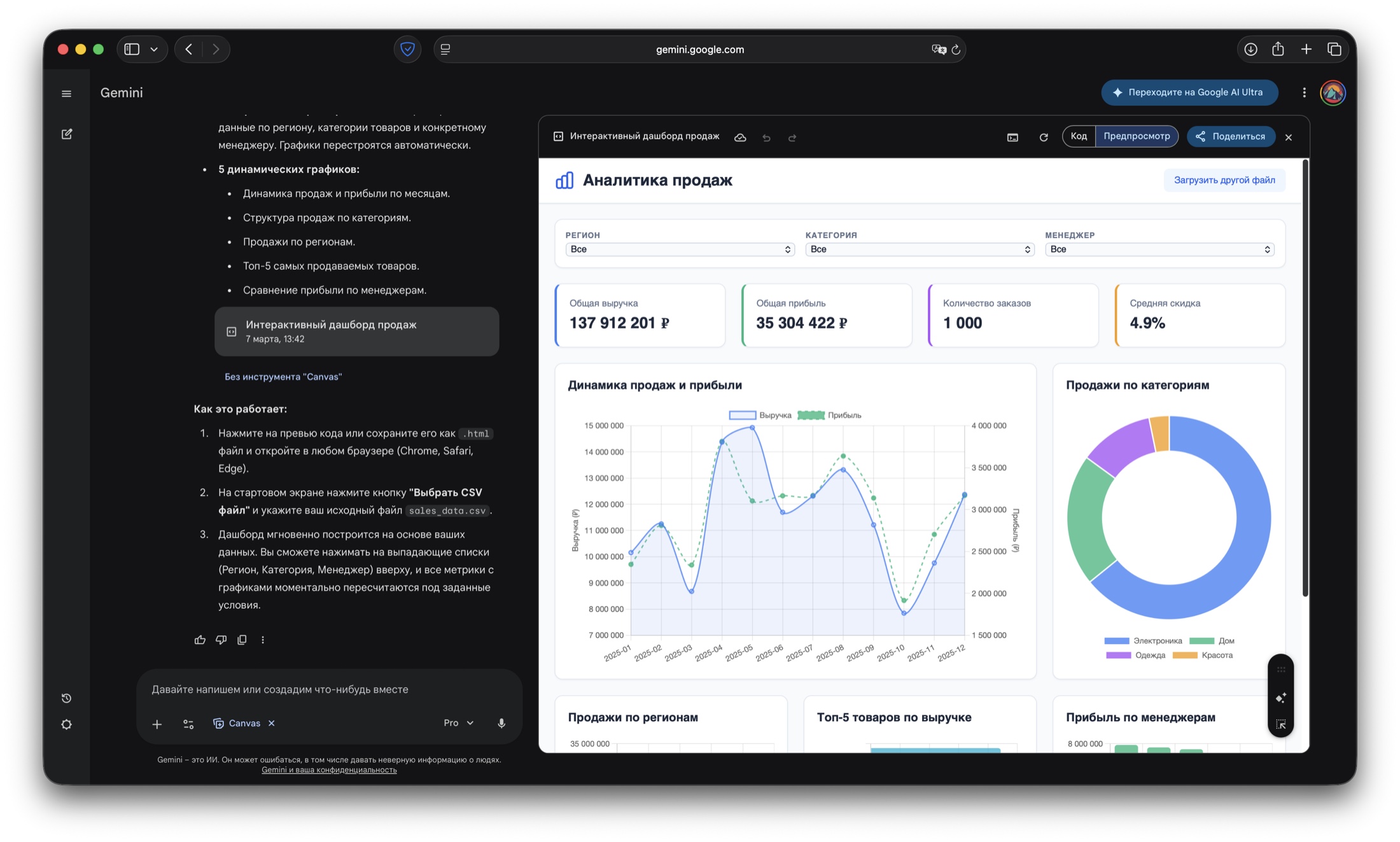Open settings gear in left sidebar

point(67,724)
